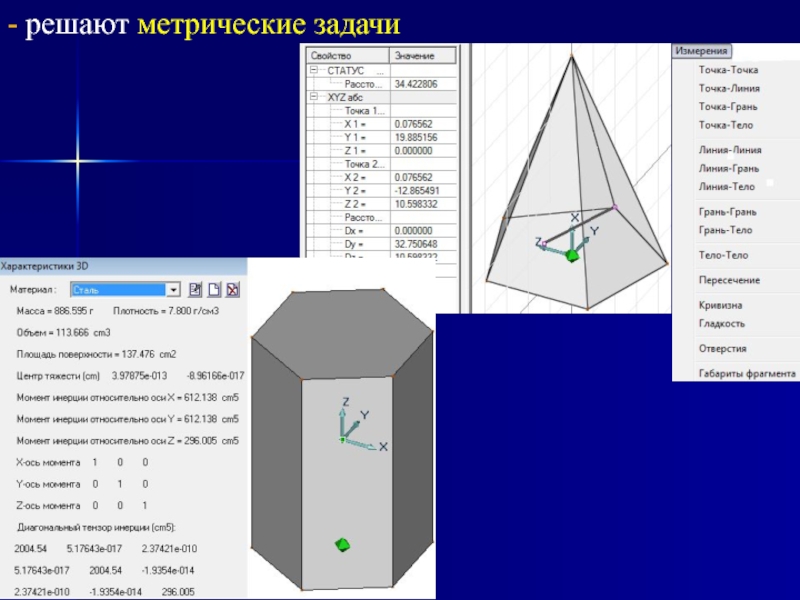Click the Точка 1 tree row

coord(364,111)
